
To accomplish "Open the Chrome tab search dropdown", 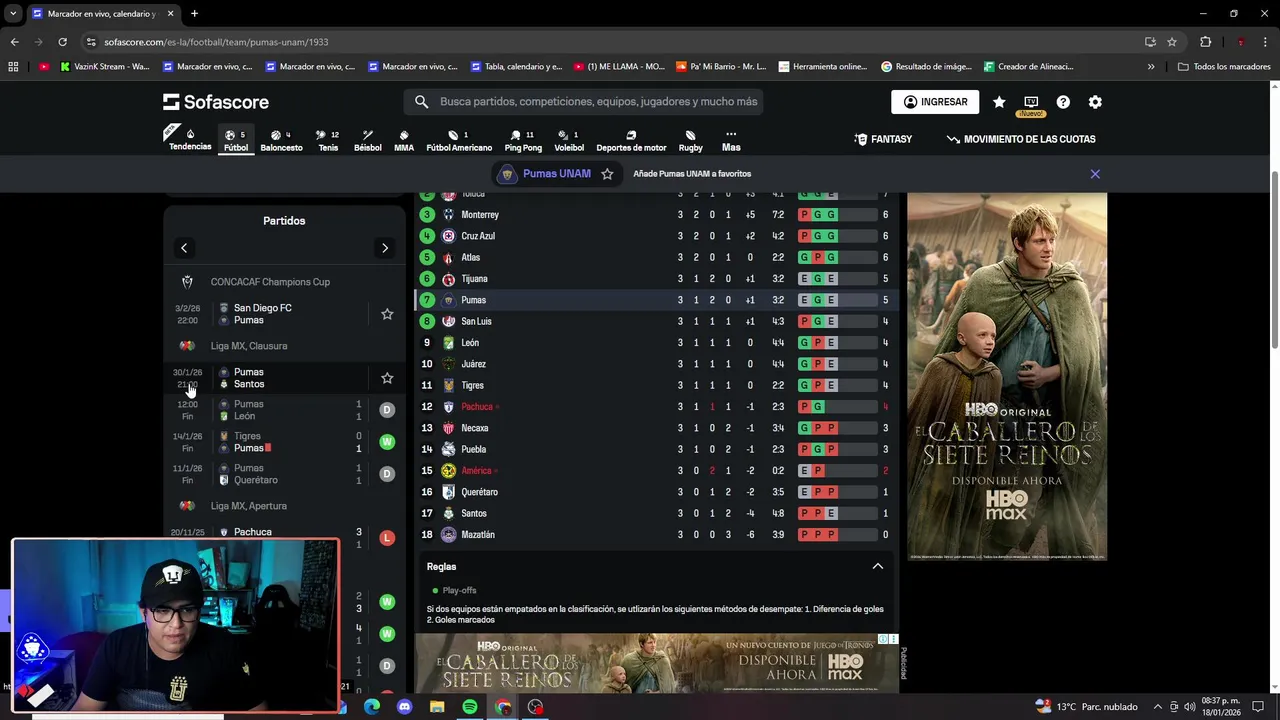I will point(13,14).
